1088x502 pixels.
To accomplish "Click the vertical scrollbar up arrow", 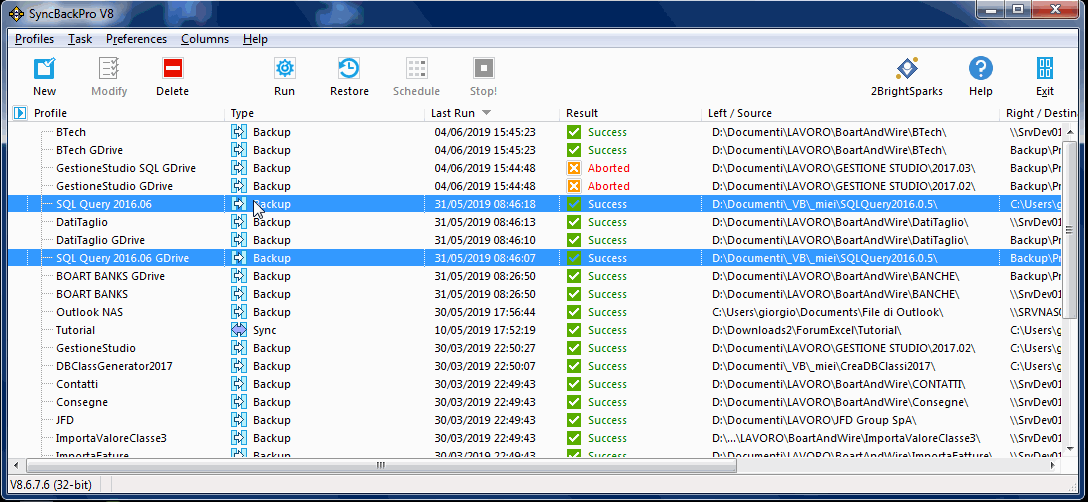I will click(x=1070, y=132).
